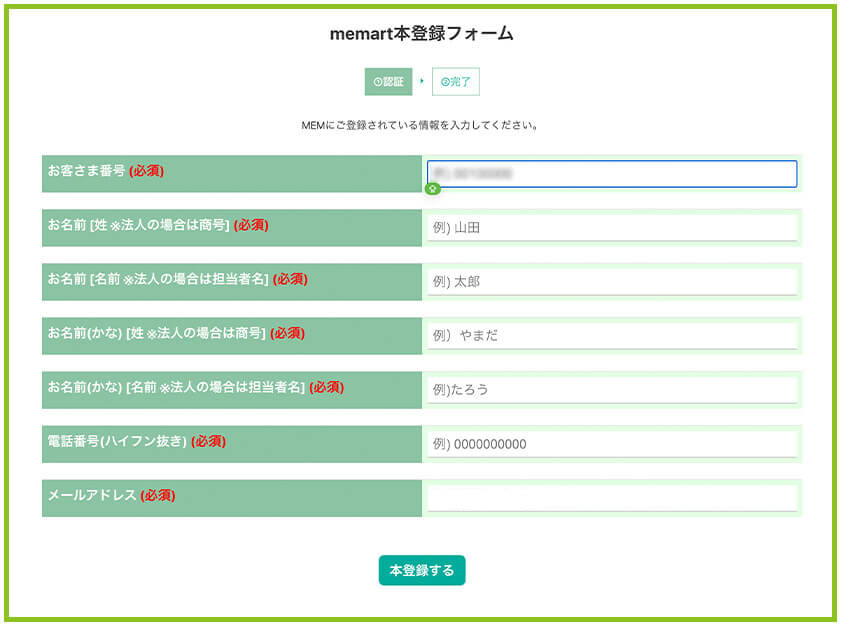Viewport: 841px width, 626px height.
Task: Select the 認証 step tab
Action: (388, 82)
